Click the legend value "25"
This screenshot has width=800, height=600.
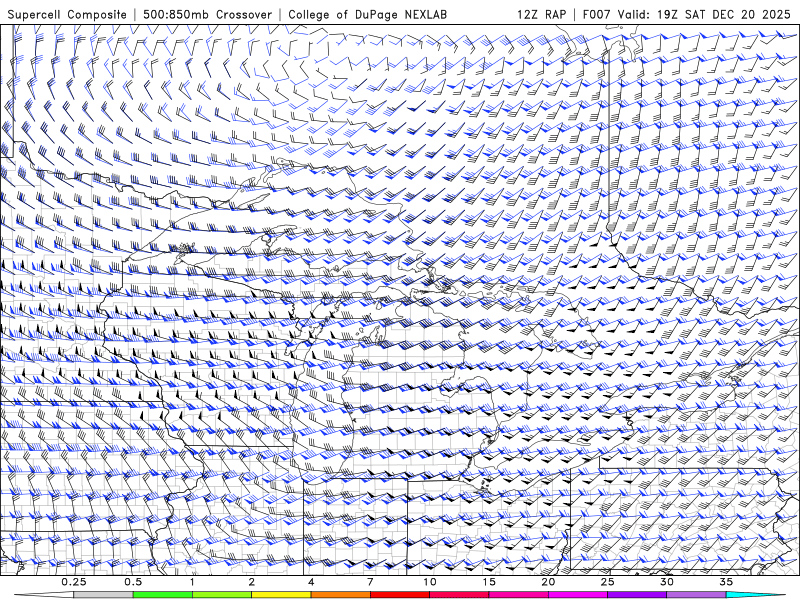pyautogui.click(x=607, y=582)
